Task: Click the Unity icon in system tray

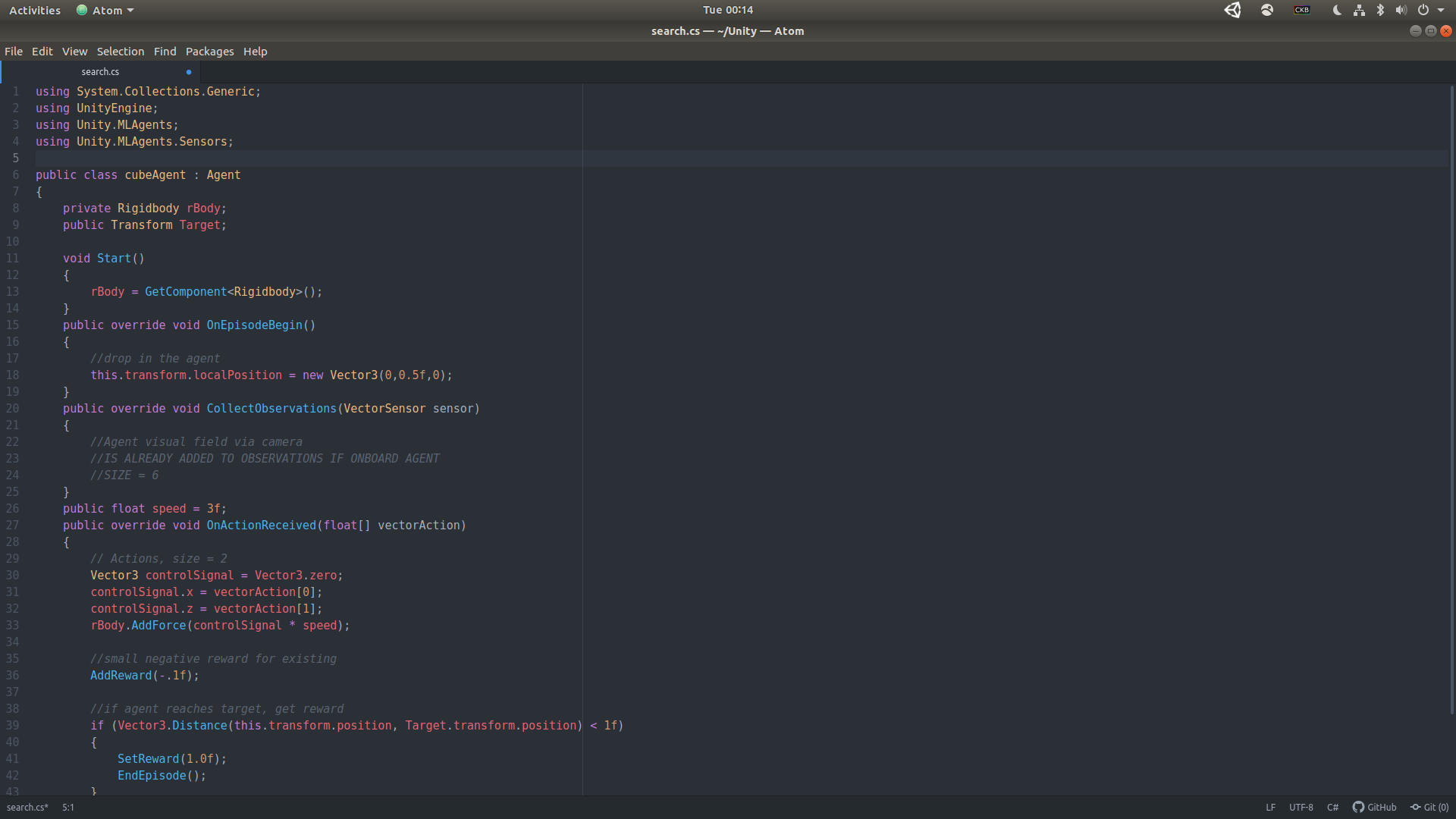Action: point(1232,10)
